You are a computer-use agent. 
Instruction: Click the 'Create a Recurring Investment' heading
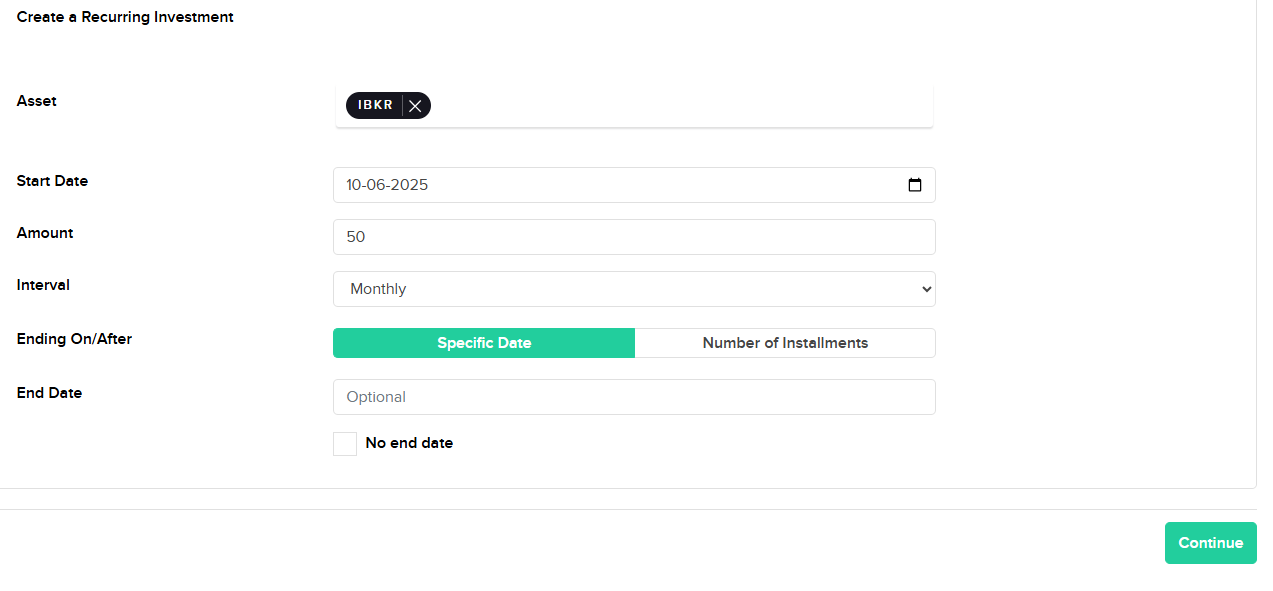(x=125, y=17)
